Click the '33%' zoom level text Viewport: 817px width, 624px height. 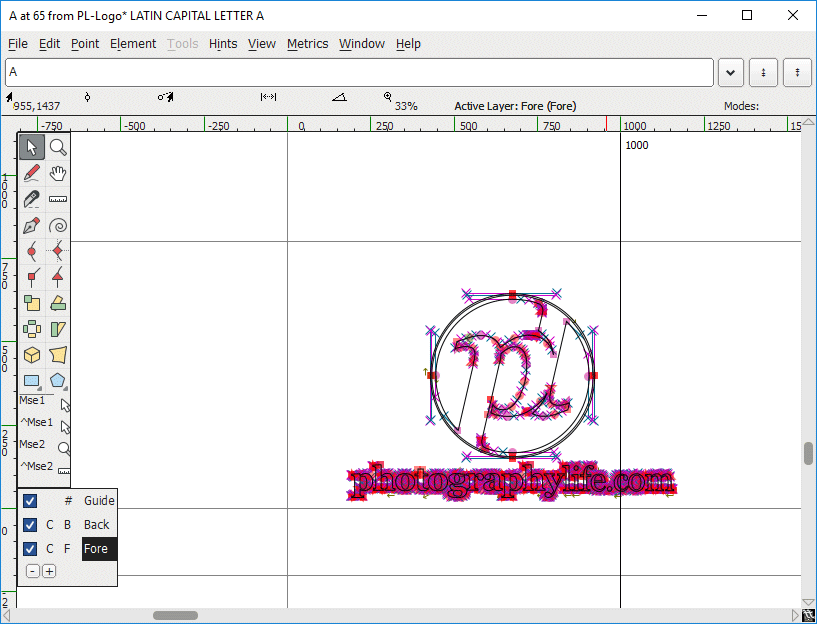coord(406,106)
